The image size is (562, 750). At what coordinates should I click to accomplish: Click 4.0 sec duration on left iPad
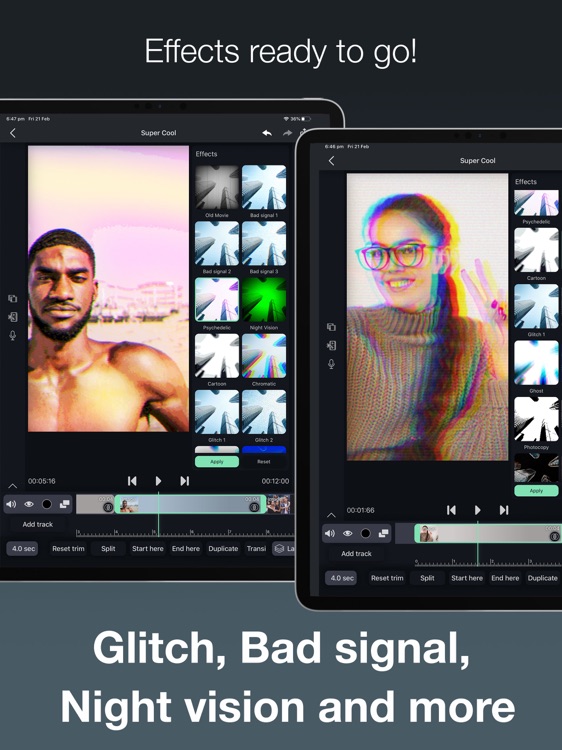[23, 549]
